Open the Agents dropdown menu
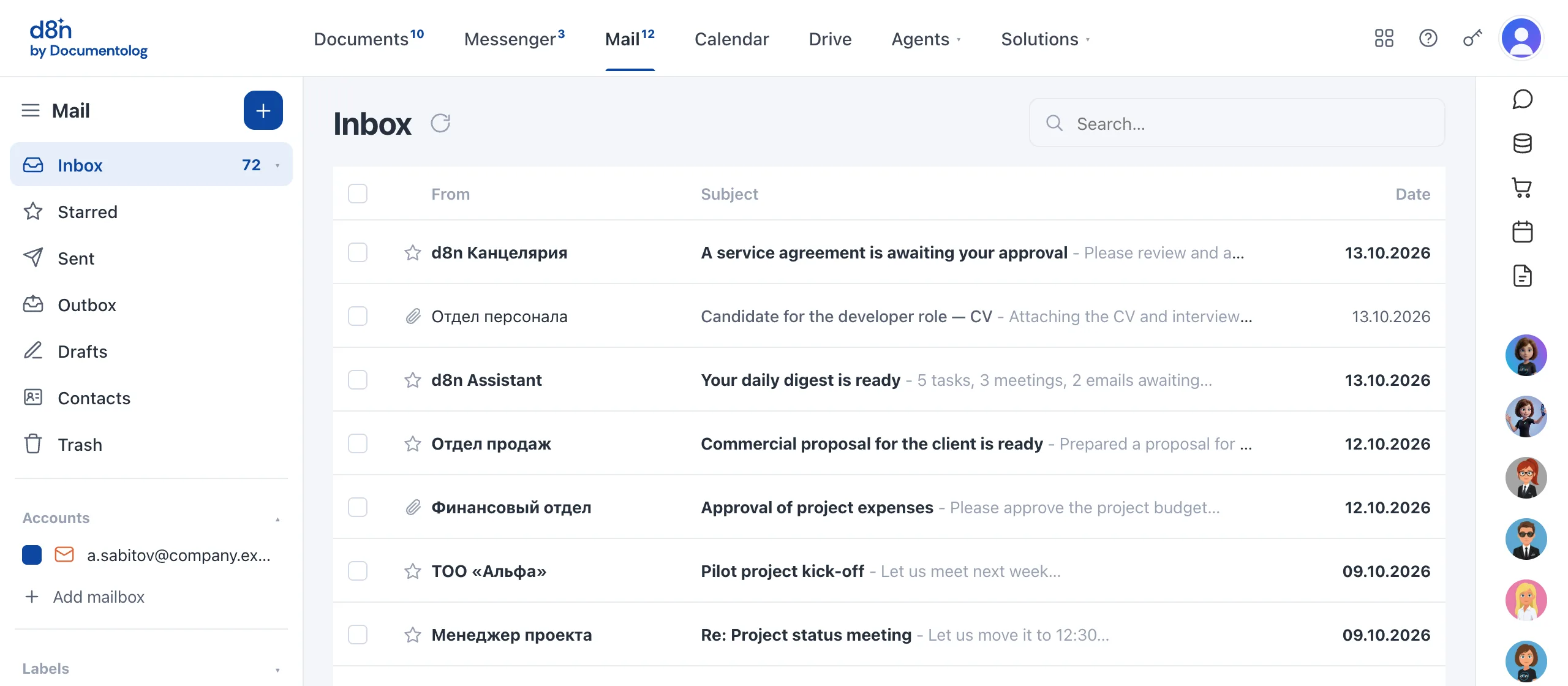Screen dimensions: 1568x686 point(926,39)
